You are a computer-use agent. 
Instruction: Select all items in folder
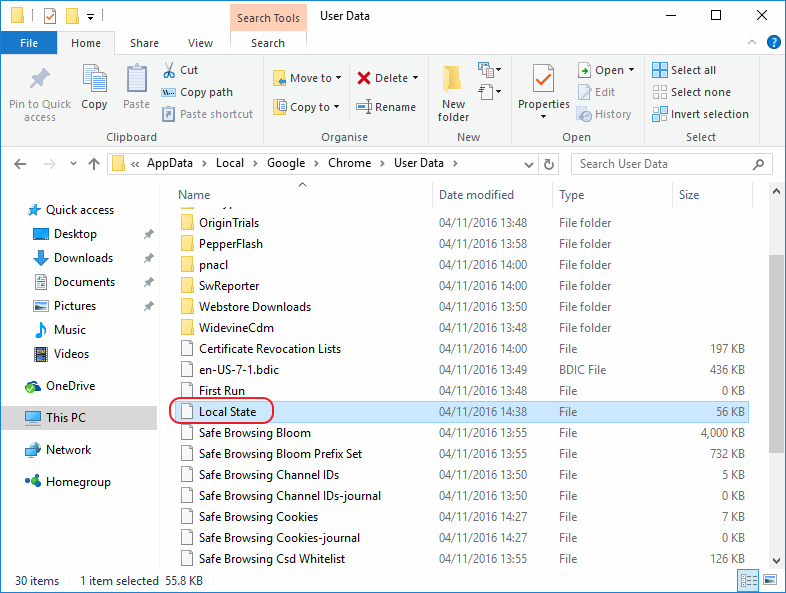click(684, 70)
